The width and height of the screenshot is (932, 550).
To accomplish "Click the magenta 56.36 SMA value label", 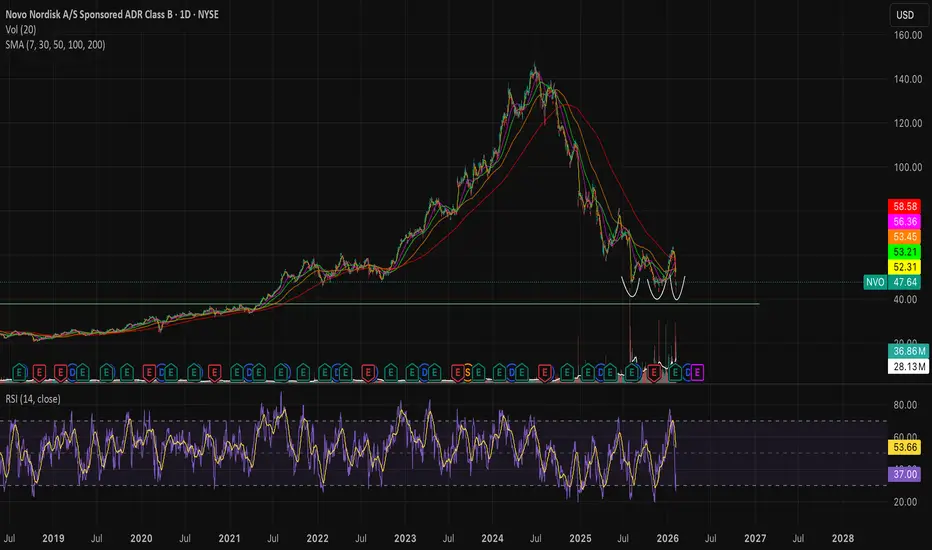I will [x=905, y=221].
